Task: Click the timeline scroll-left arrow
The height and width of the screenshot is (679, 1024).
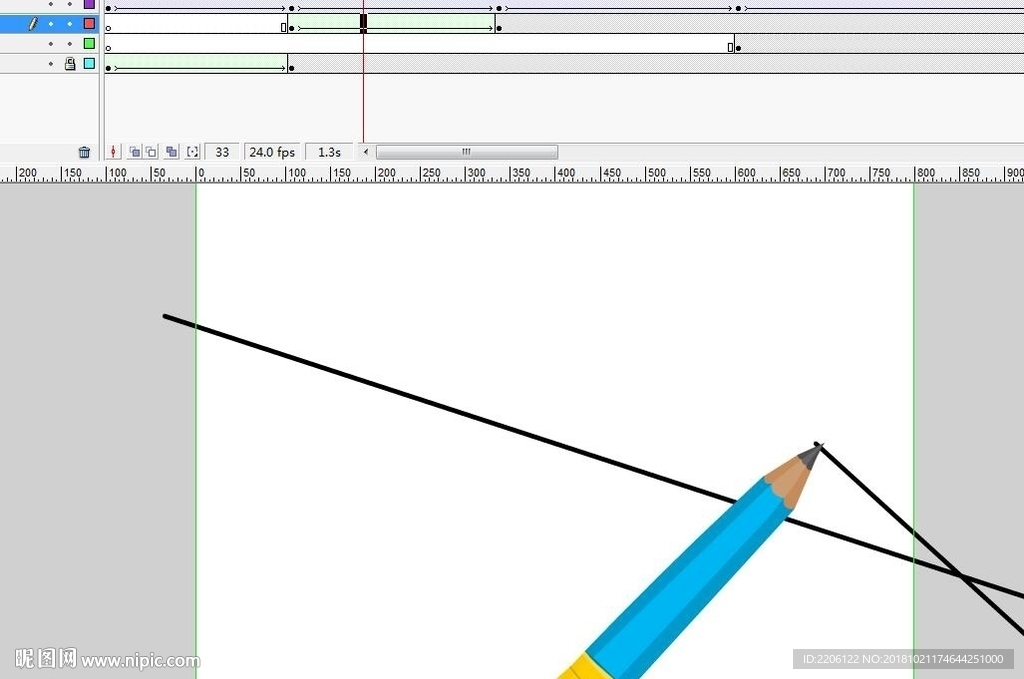Action: 366,152
